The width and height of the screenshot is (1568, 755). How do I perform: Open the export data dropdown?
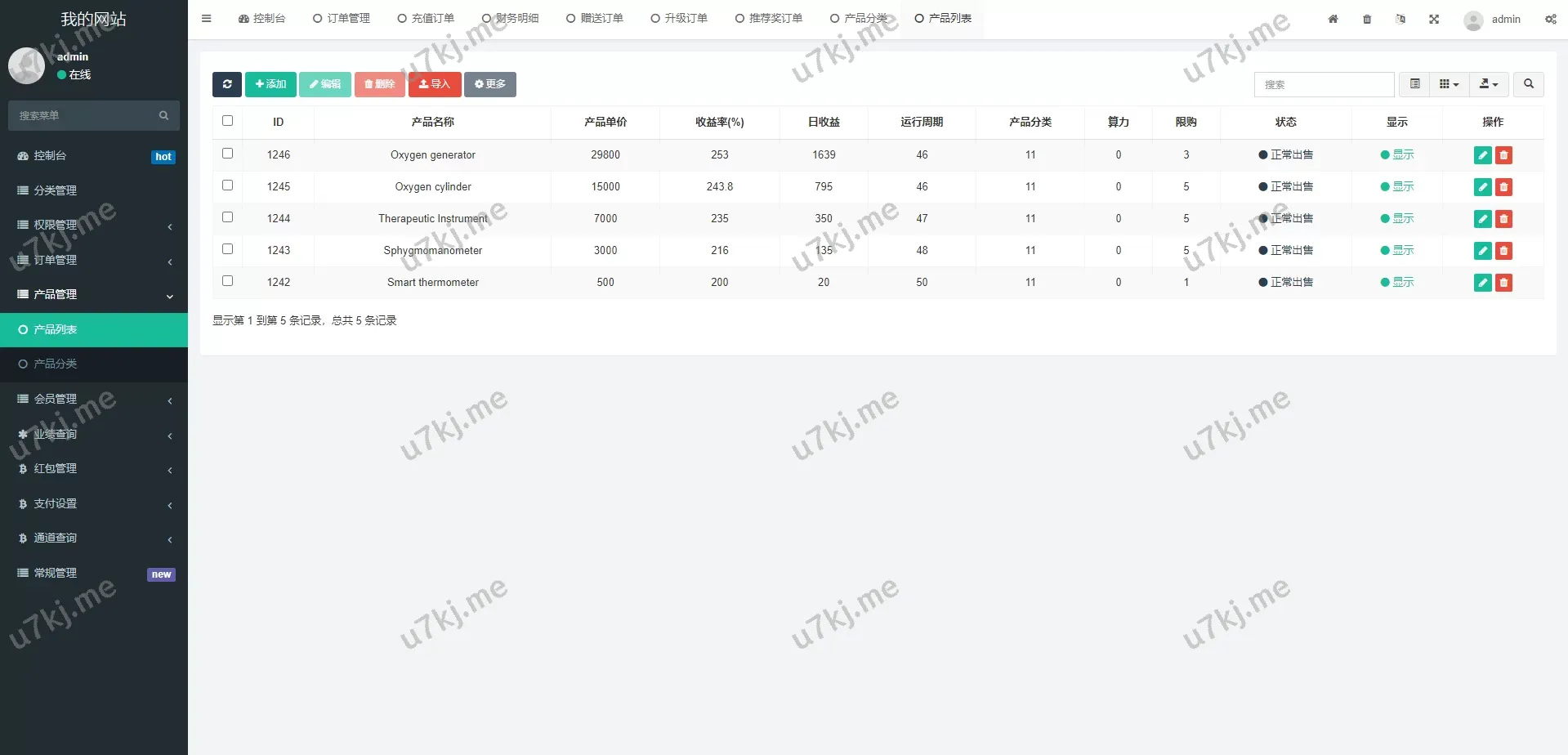[x=1488, y=84]
